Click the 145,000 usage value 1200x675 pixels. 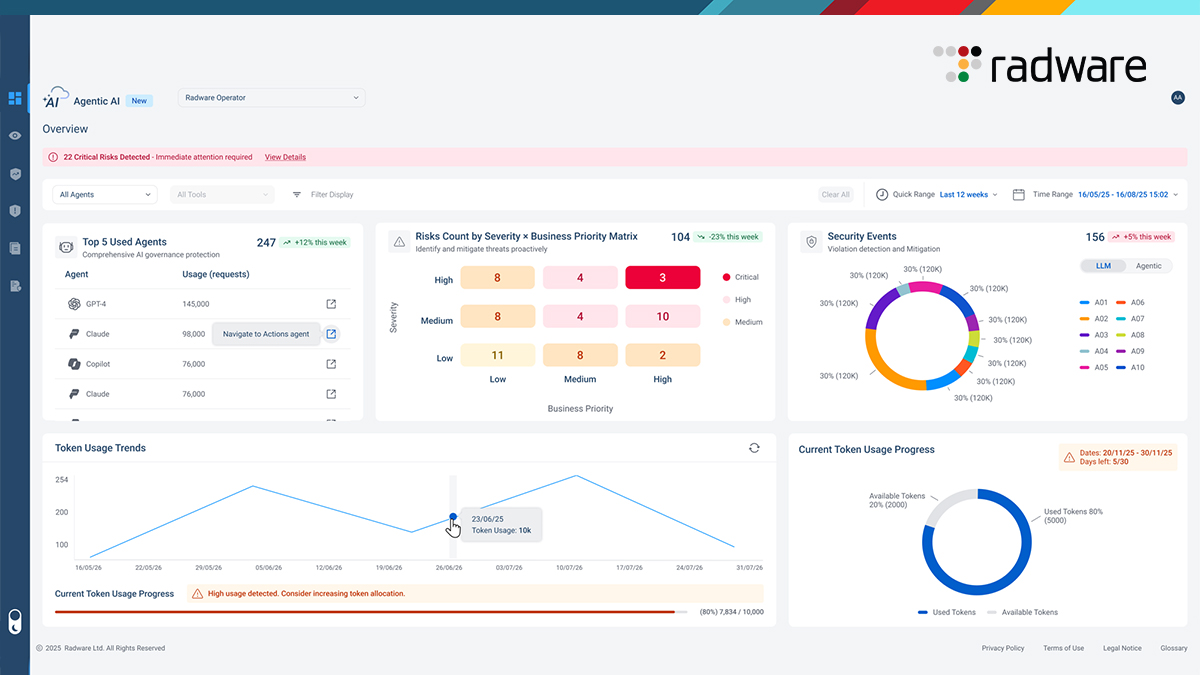[x=196, y=304]
